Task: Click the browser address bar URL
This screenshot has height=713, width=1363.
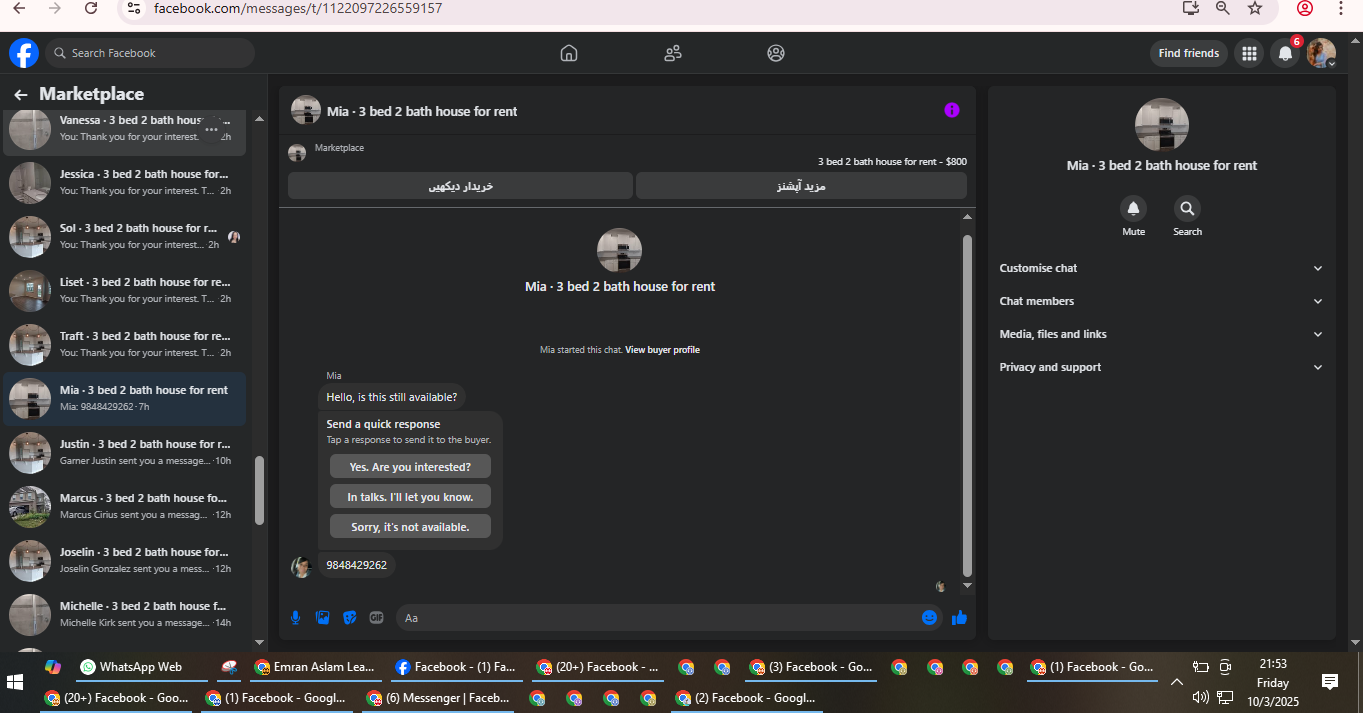Action: click(x=298, y=8)
